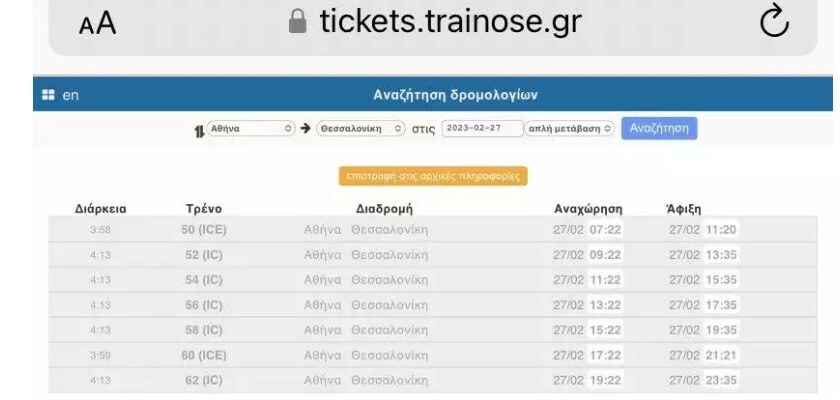Tap the AA text size icon
Image resolution: width=840 pixels, height=400 pixels.
pos(97,25)
